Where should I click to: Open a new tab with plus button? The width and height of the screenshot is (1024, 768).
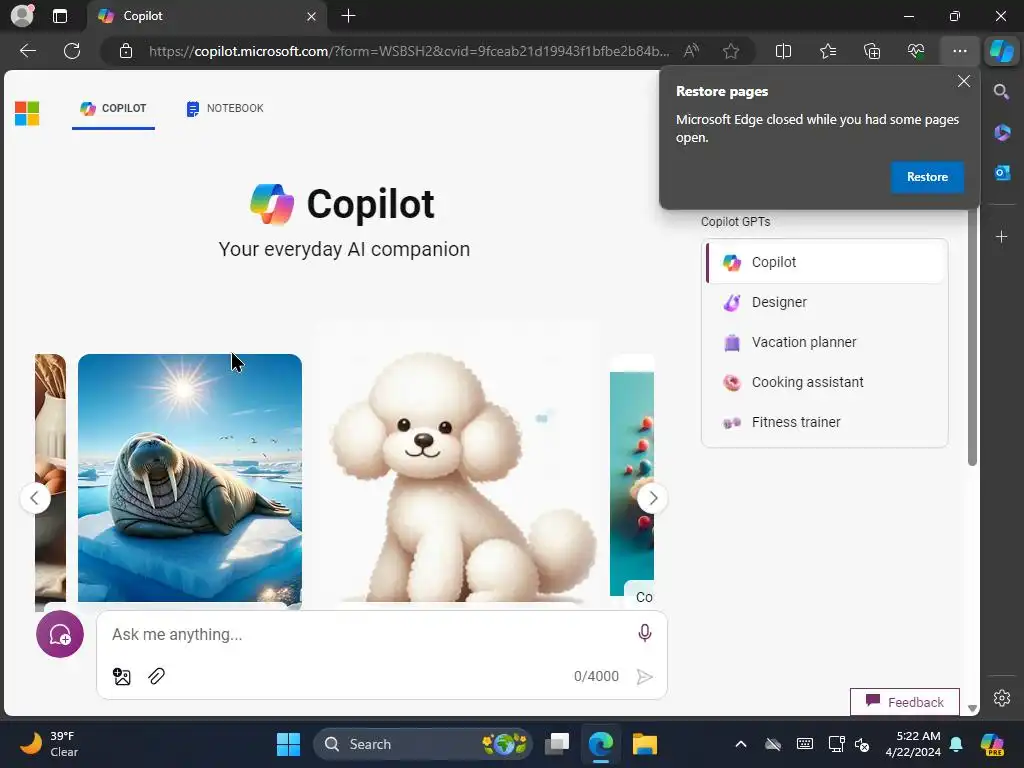(349, 16)
